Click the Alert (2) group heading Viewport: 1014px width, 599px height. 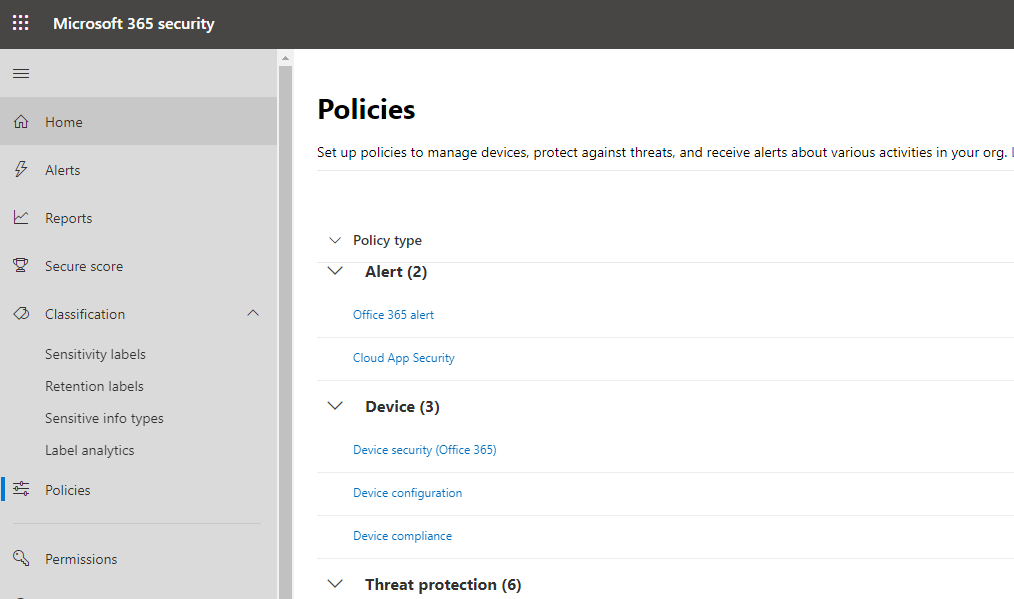[396, 272]
